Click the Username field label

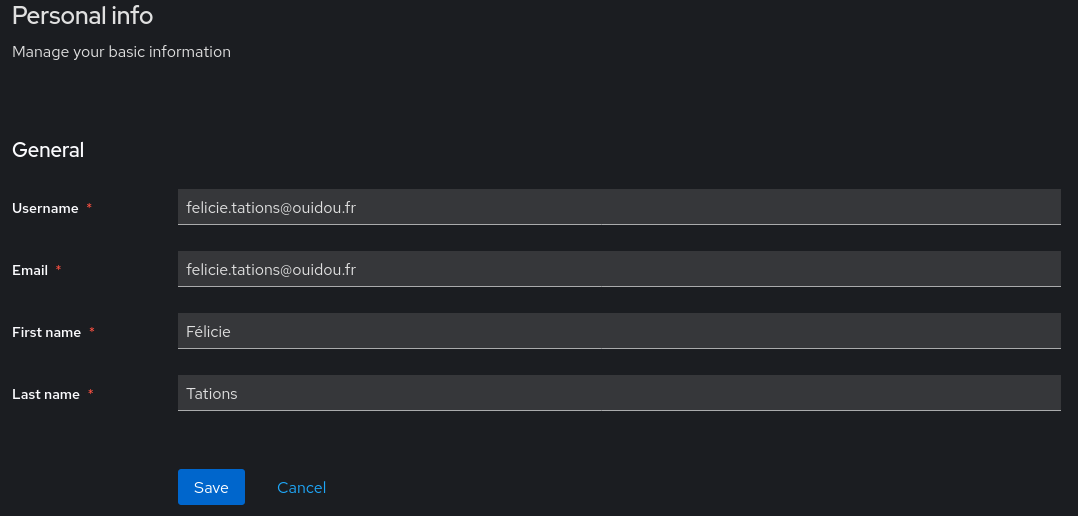(x=45, y=208)
